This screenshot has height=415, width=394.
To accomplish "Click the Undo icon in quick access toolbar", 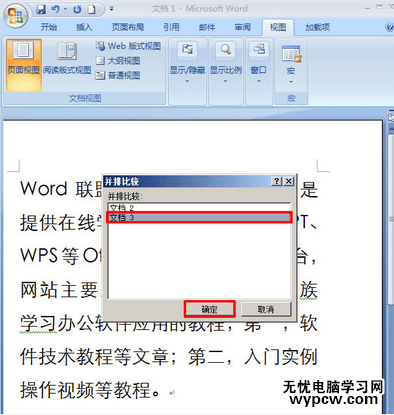I will click(x=55, y=9).
